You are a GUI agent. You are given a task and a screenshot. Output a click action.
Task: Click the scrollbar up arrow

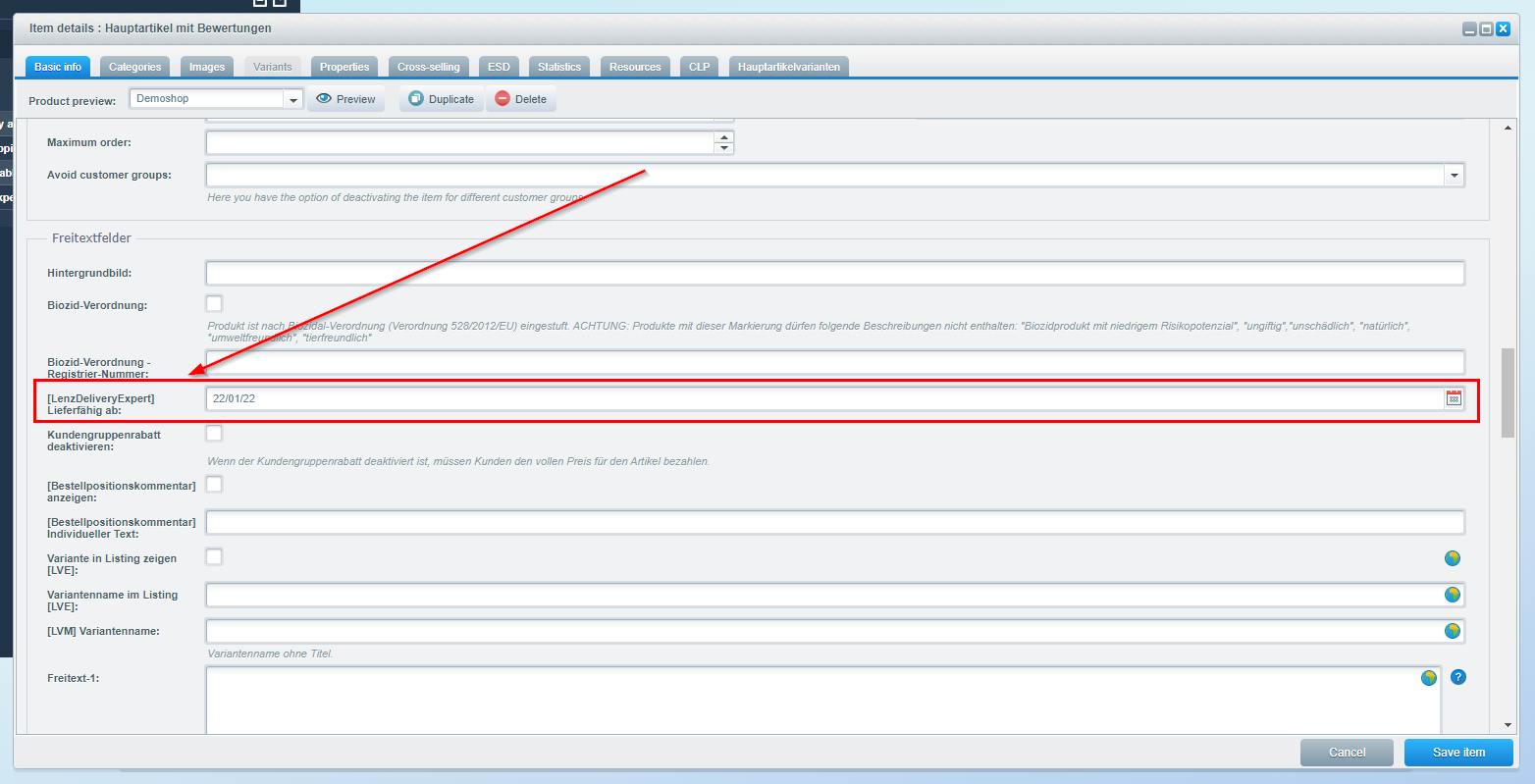(x=1508, y=129)
